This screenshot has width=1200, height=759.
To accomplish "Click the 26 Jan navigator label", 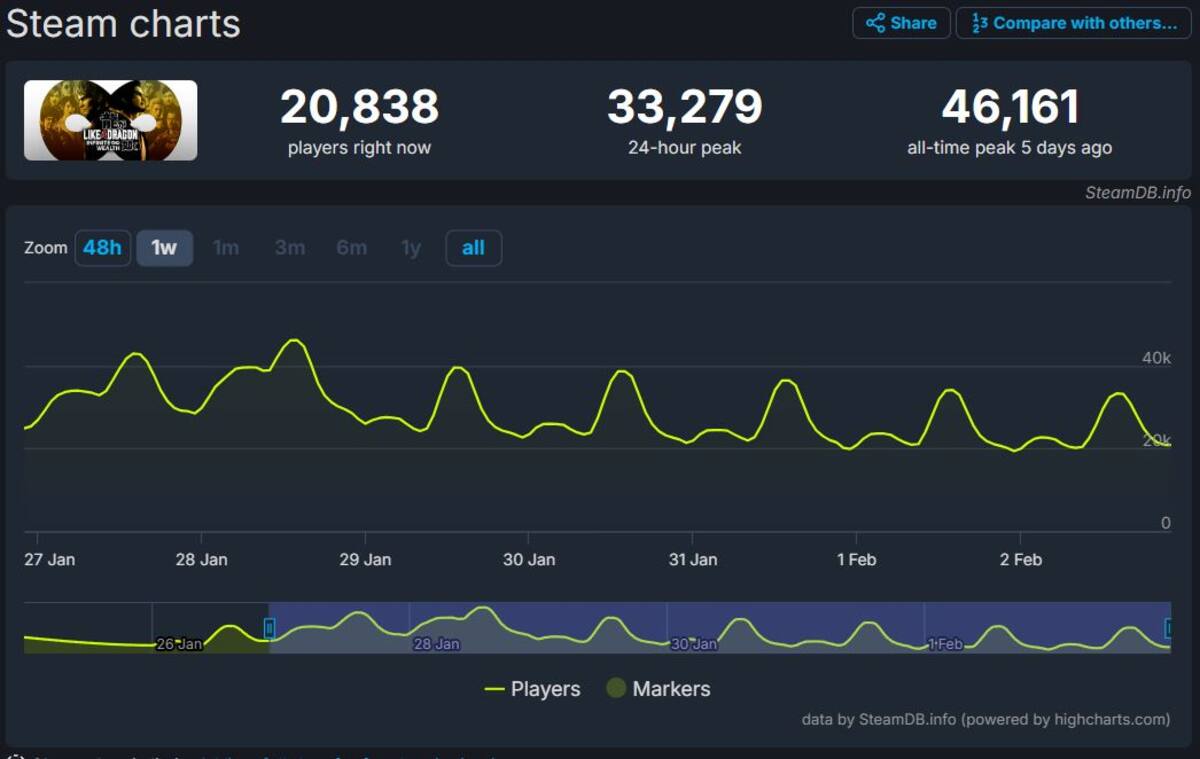I will (x=179, y=644).
